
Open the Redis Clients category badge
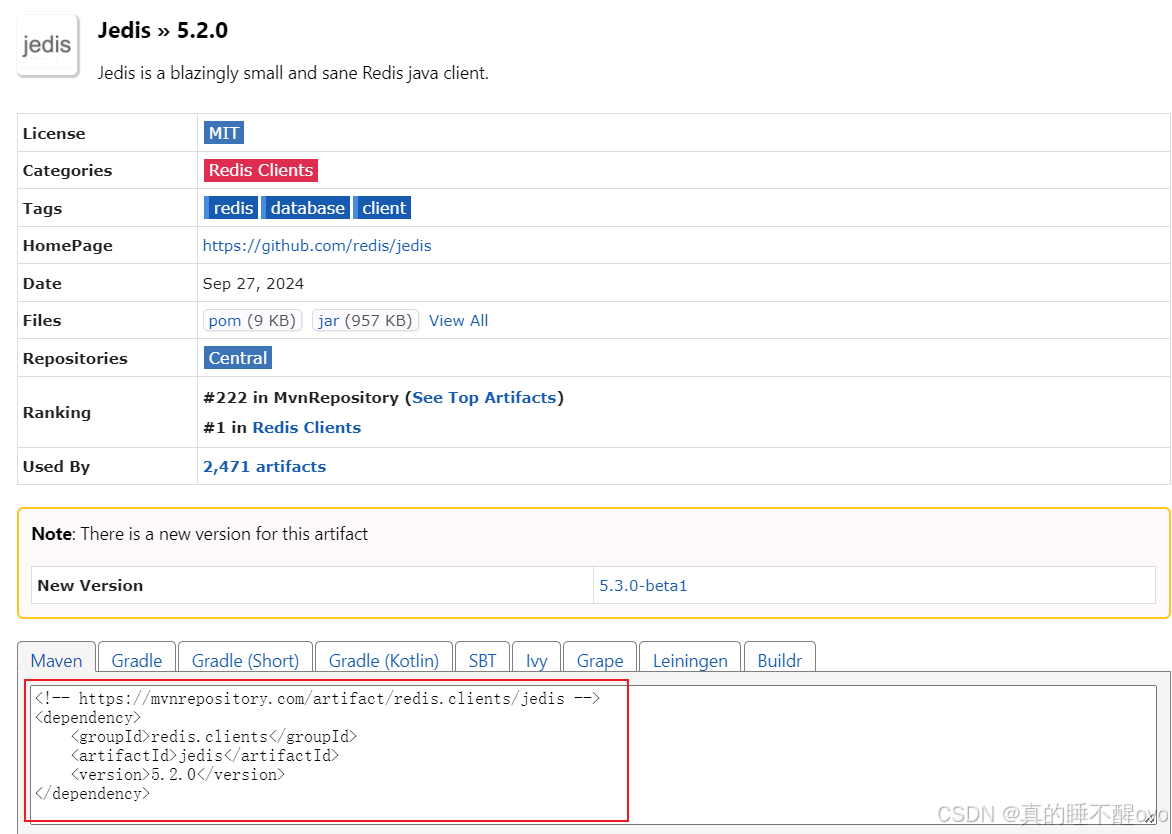tap(261, 170)
